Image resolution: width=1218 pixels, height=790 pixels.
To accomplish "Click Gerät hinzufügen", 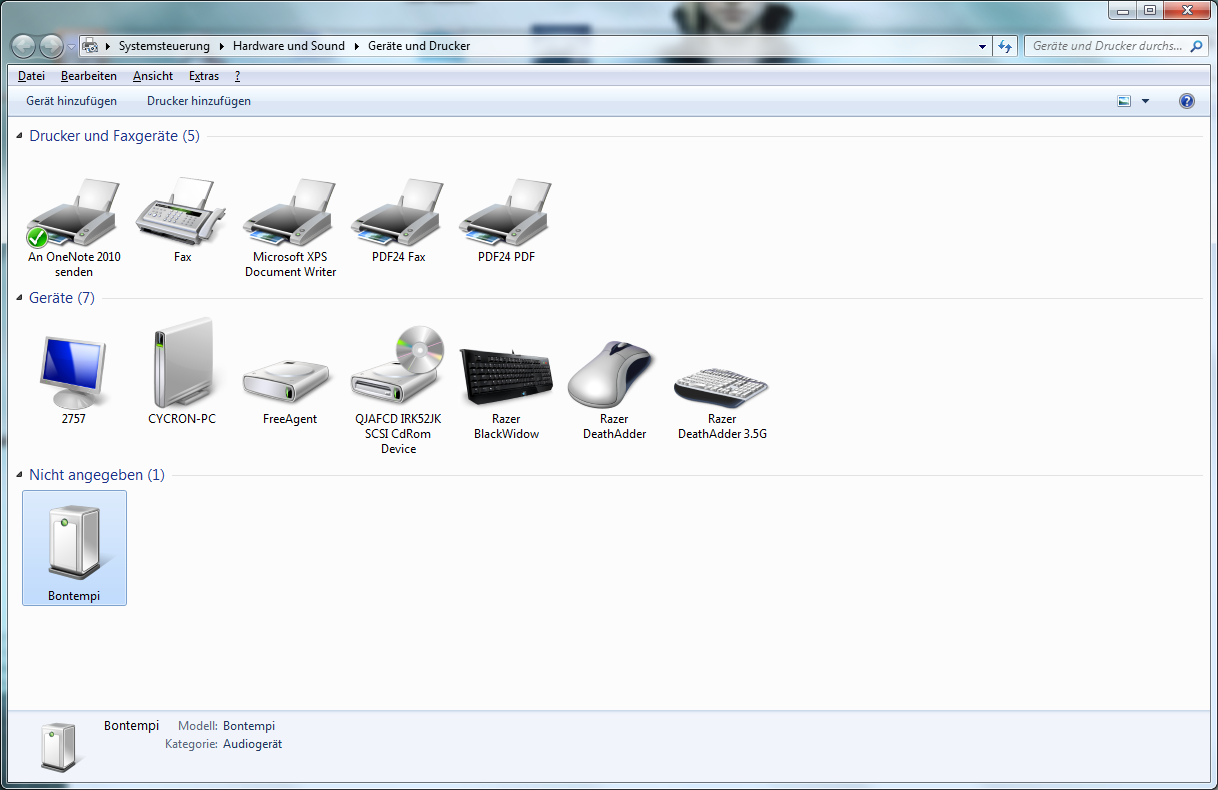I will (x=71, y=101).
